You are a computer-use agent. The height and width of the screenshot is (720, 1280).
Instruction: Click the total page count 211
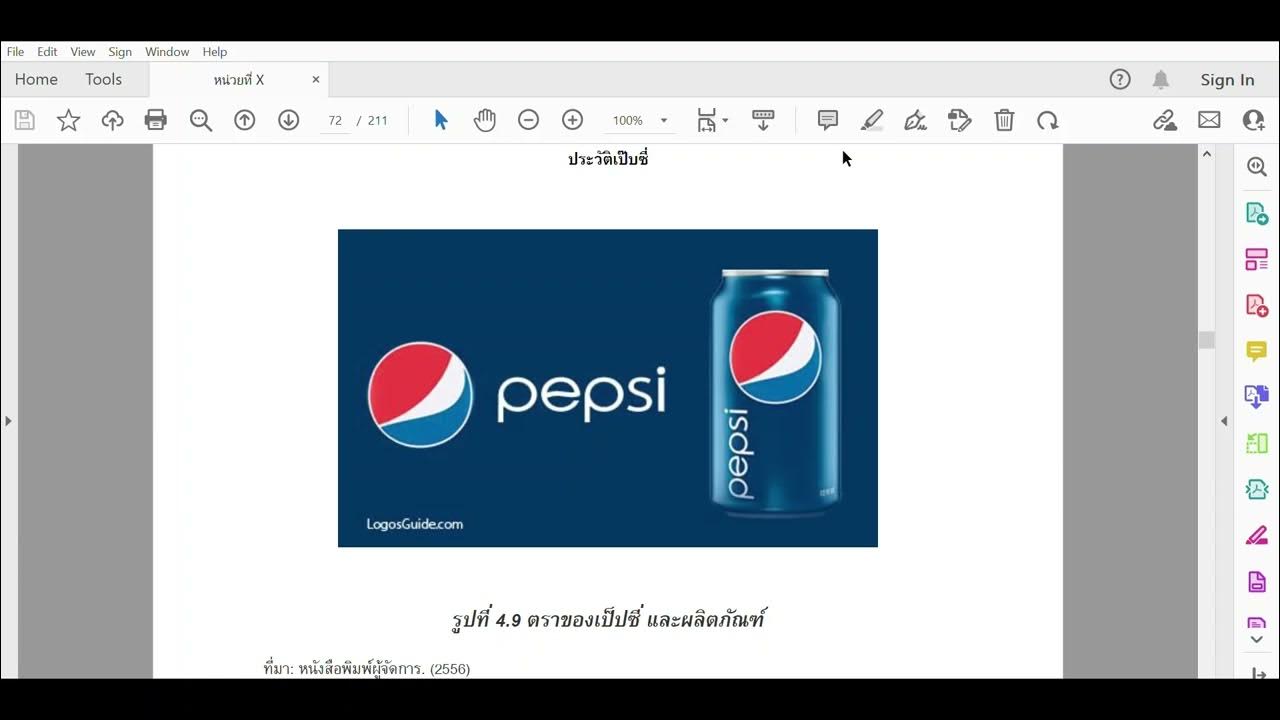377,121
